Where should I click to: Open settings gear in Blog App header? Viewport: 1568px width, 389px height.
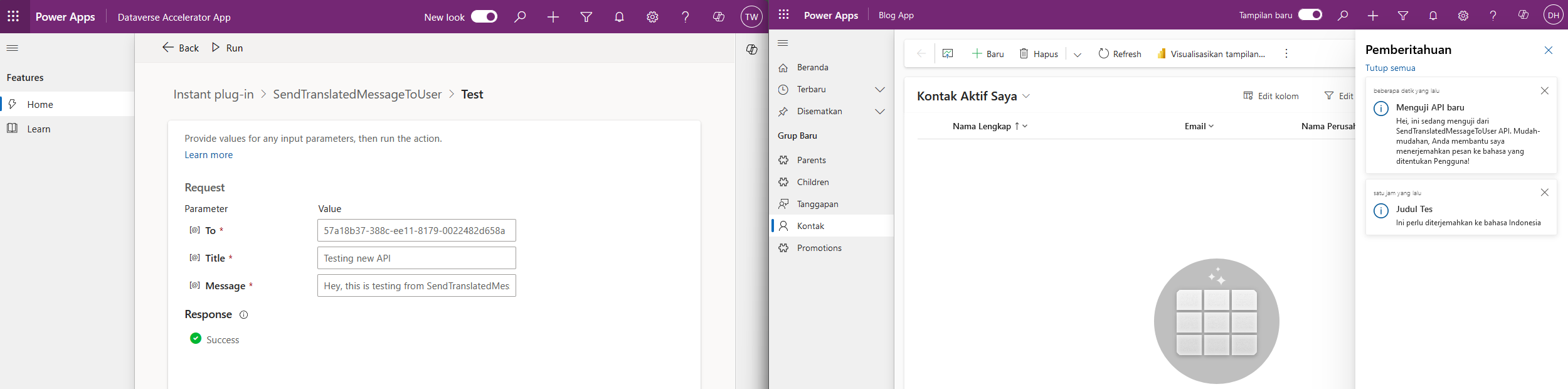pyautogui.click(x=1463, y=15)
